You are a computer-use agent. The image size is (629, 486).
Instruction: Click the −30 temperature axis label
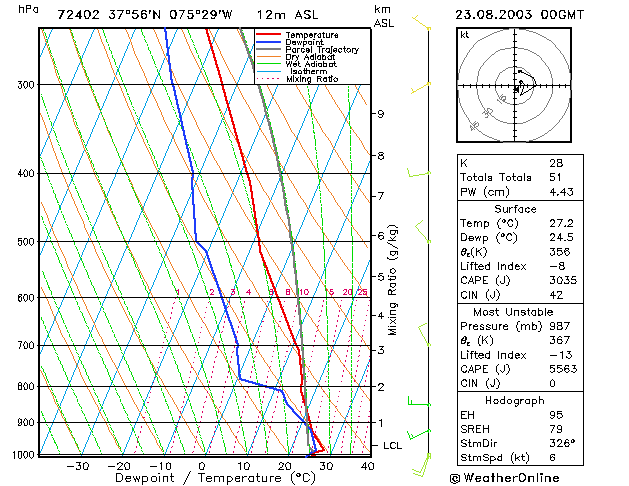77,466
